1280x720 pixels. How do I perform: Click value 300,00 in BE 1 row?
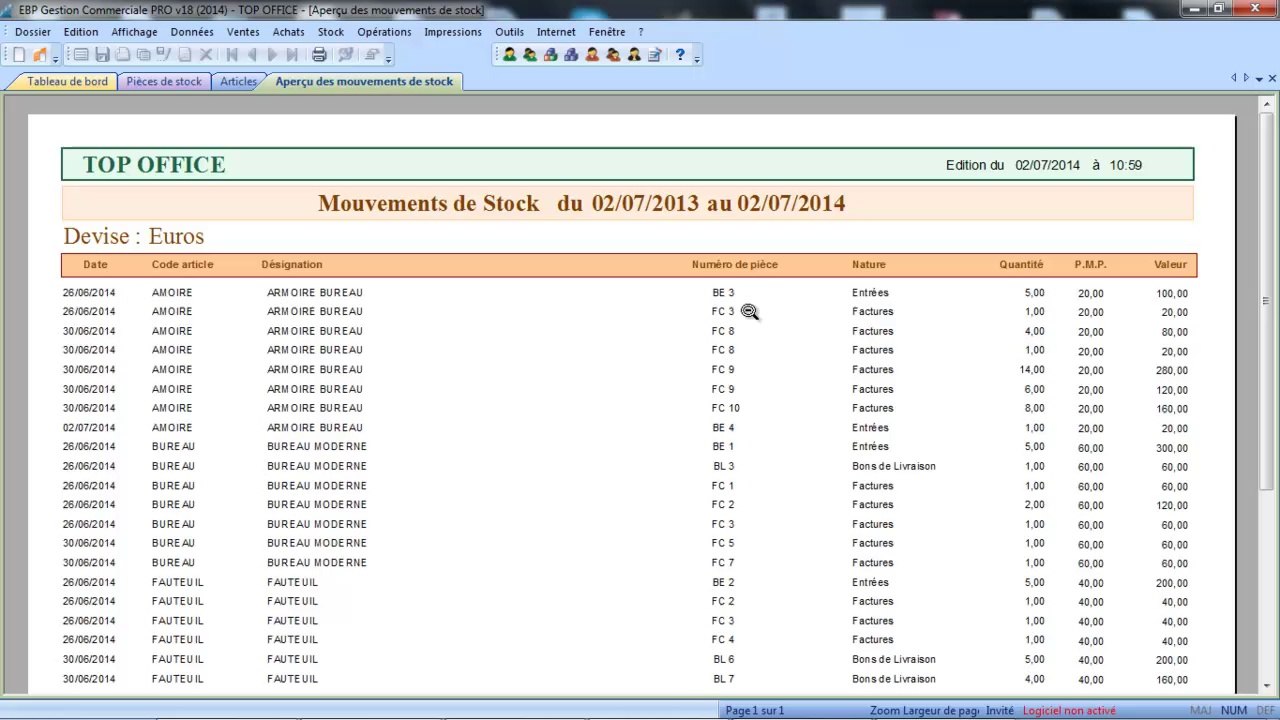[x=1172, y=448]
